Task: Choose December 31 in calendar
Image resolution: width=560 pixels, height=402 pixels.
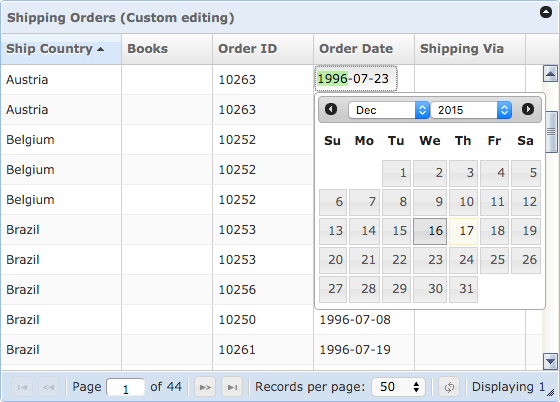Action: [x=463, y=289]
